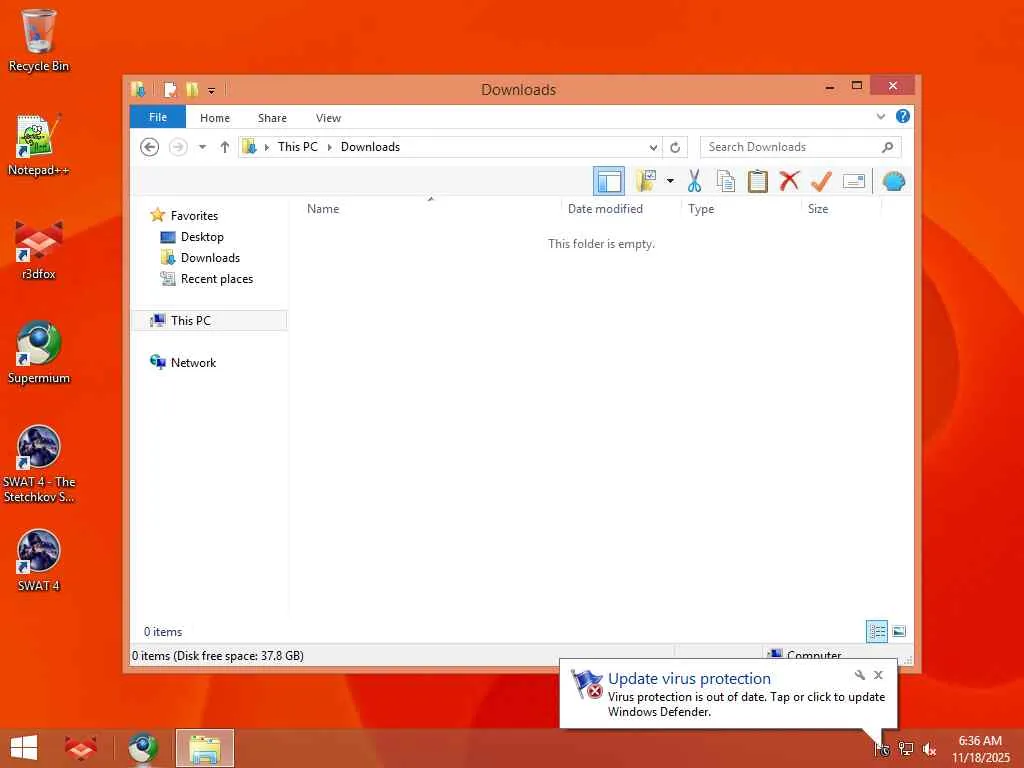Toggle the navigation pane layout button
1024x768 pixels.
609,181
